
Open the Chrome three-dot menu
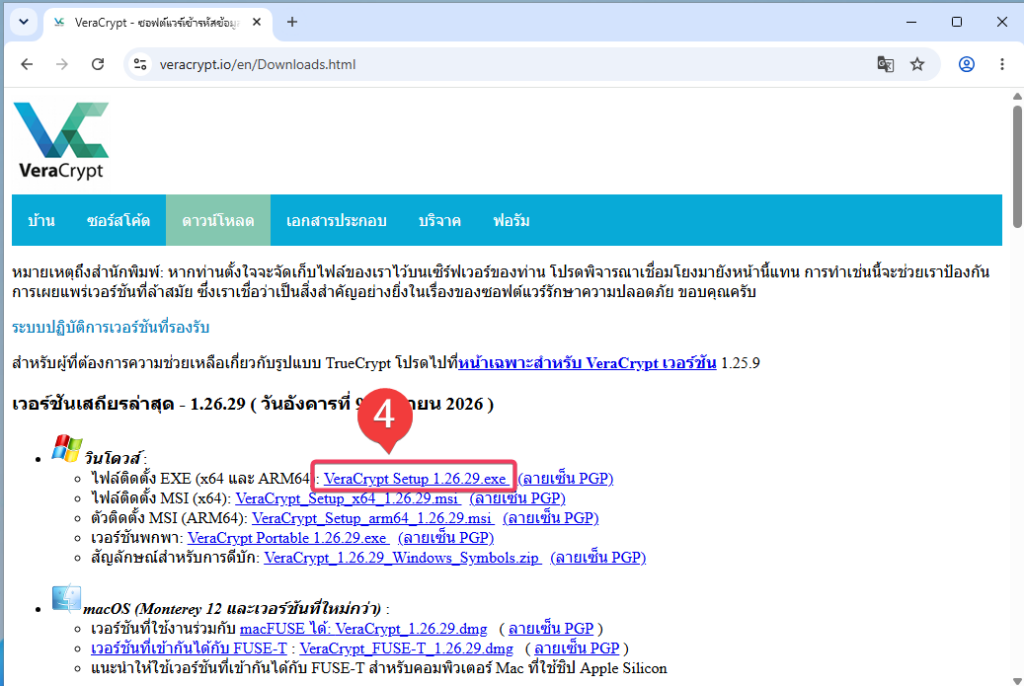1002,64
